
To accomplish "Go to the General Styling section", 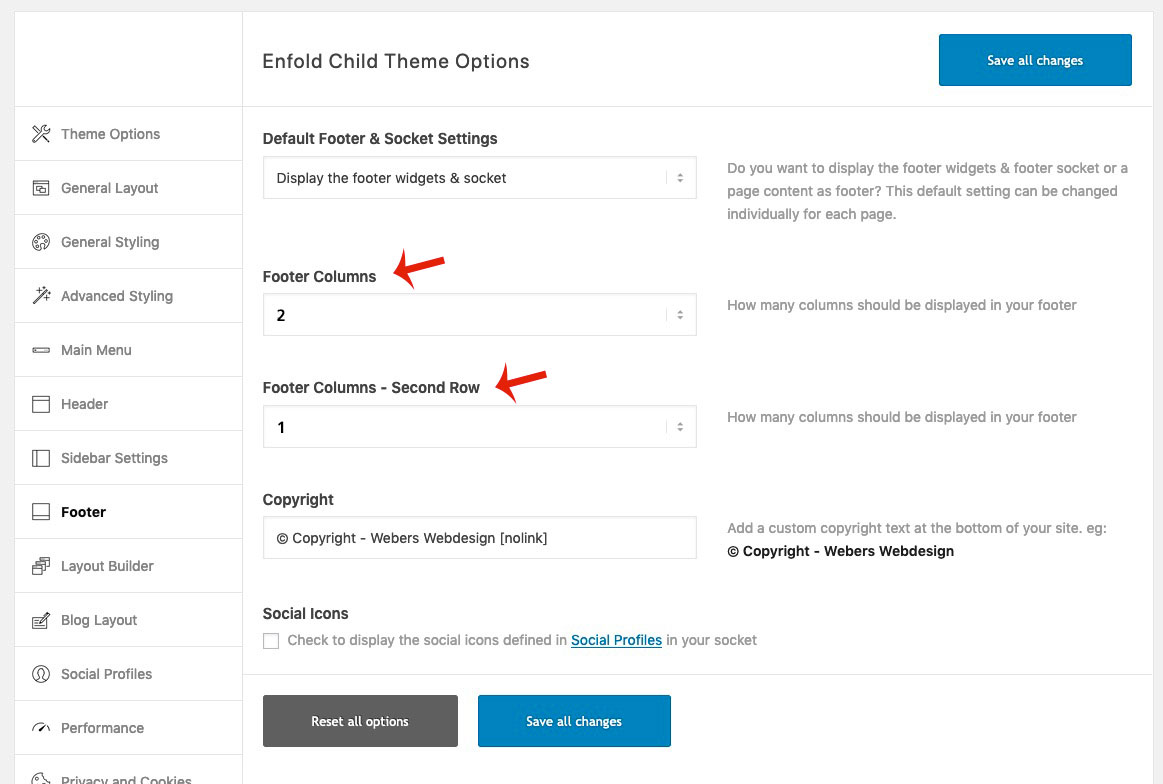I will click(128, 242).
